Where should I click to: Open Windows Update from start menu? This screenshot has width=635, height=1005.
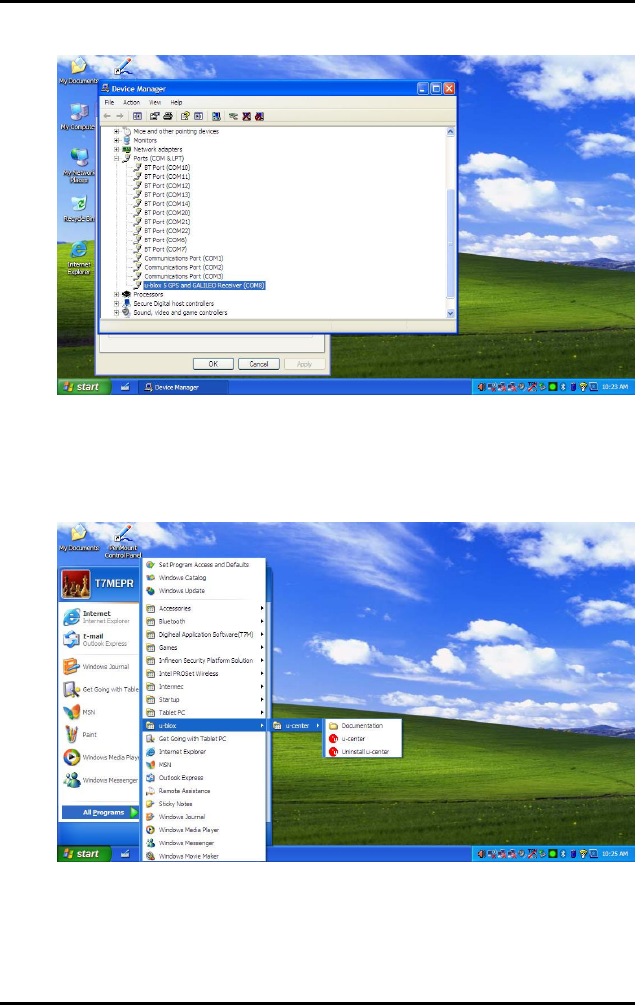click(x=204, y=591)
